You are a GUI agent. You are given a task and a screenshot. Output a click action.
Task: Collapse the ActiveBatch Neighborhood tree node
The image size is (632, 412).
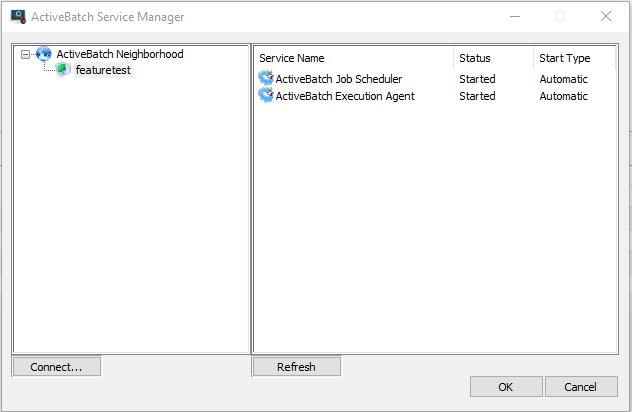click(x=26, y=54)
